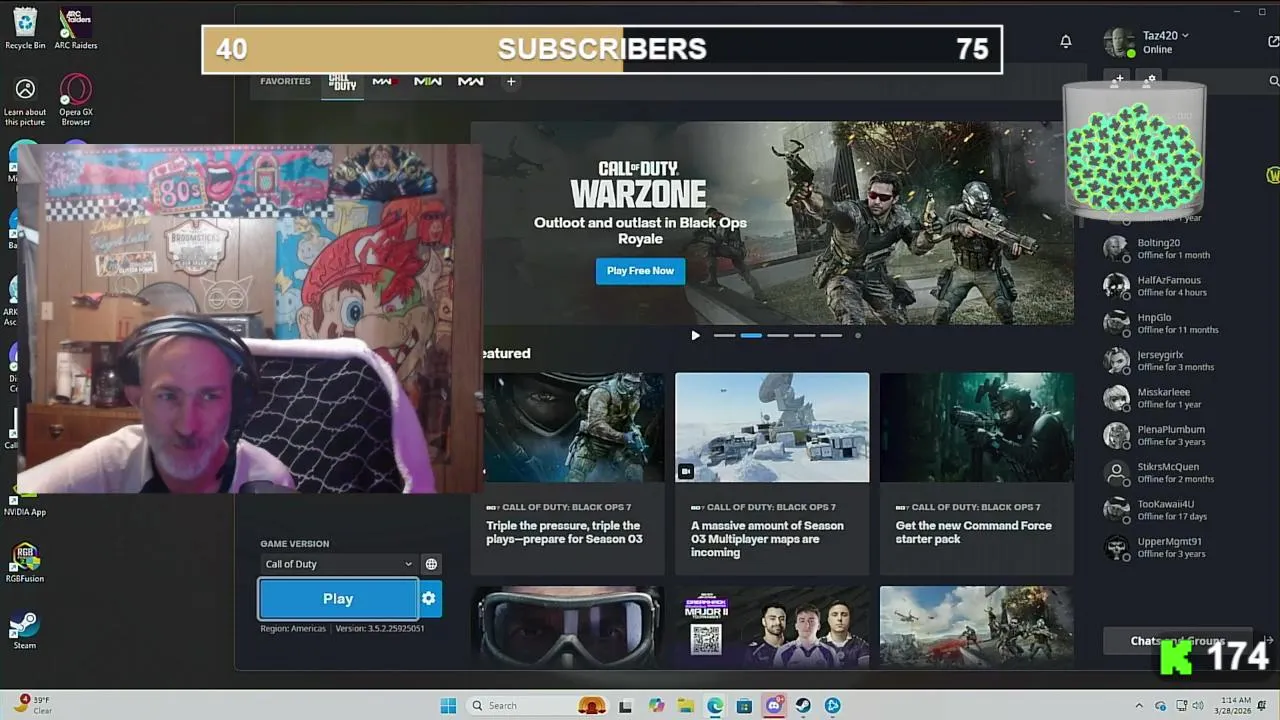1280x720 pixels.
Task: Open the Favorites tab
Action: pos(285,81)
